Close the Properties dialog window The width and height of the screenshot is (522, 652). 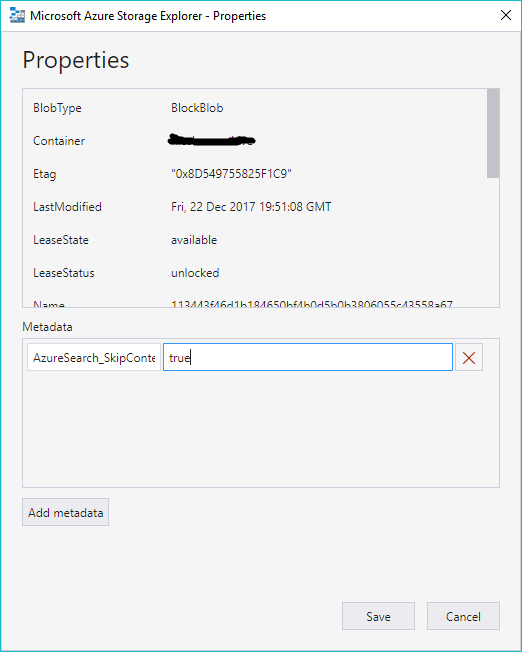[x=506, y=15]
